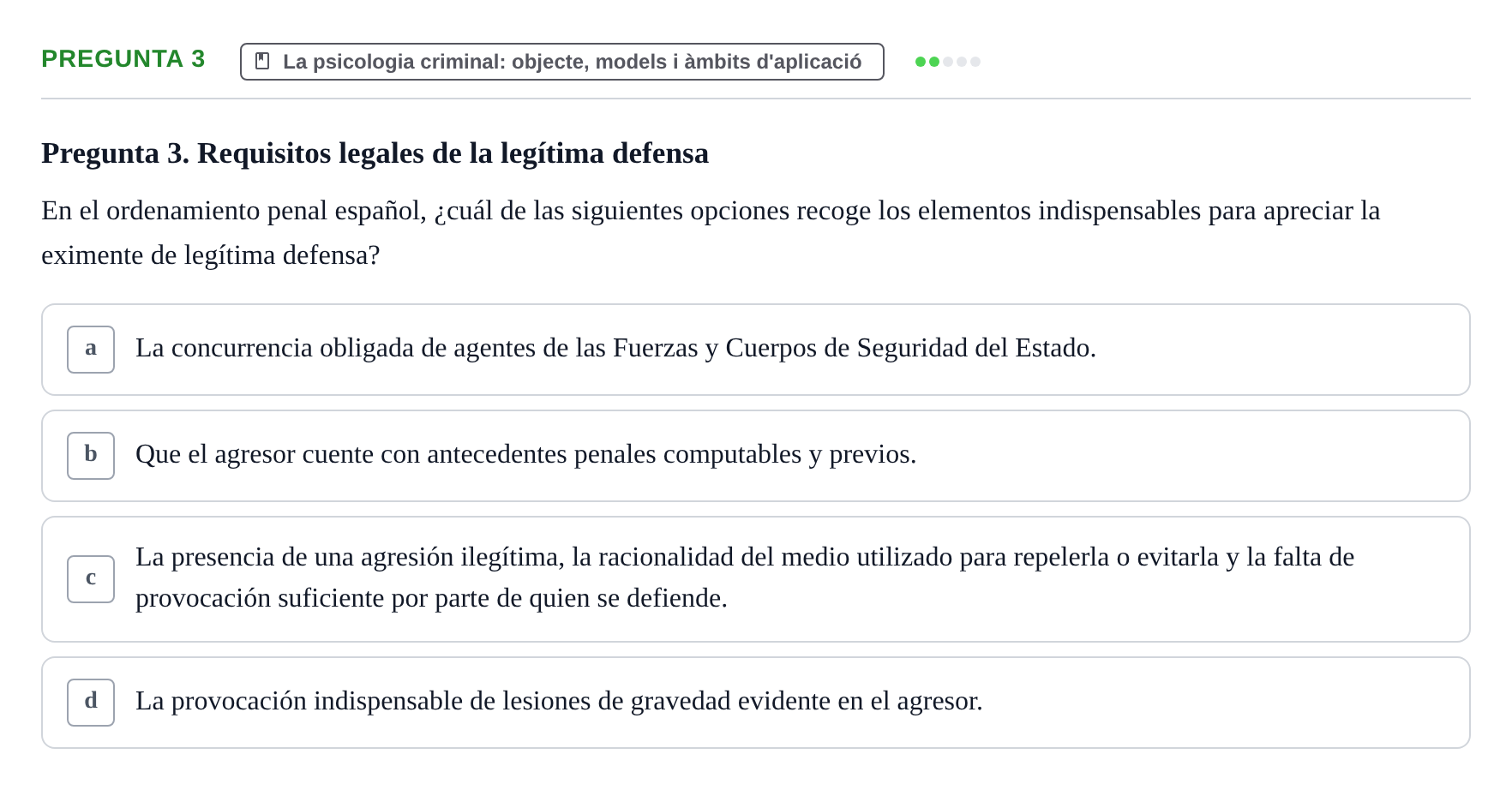Select answer letter box 'b'
Screen dimensions: 1512x790
click(x=91, y=456)
